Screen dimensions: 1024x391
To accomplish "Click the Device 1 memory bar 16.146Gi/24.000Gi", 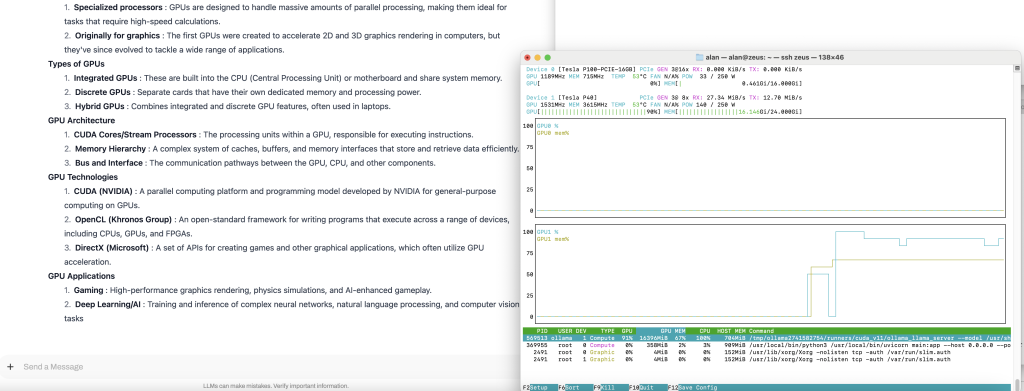I will tap(733, 112).
